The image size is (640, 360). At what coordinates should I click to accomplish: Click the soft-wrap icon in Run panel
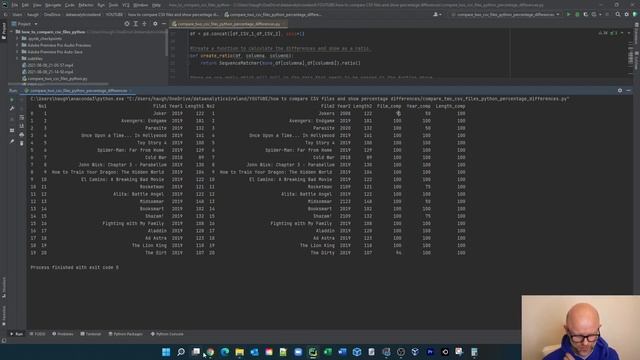(x=22, y=118)
